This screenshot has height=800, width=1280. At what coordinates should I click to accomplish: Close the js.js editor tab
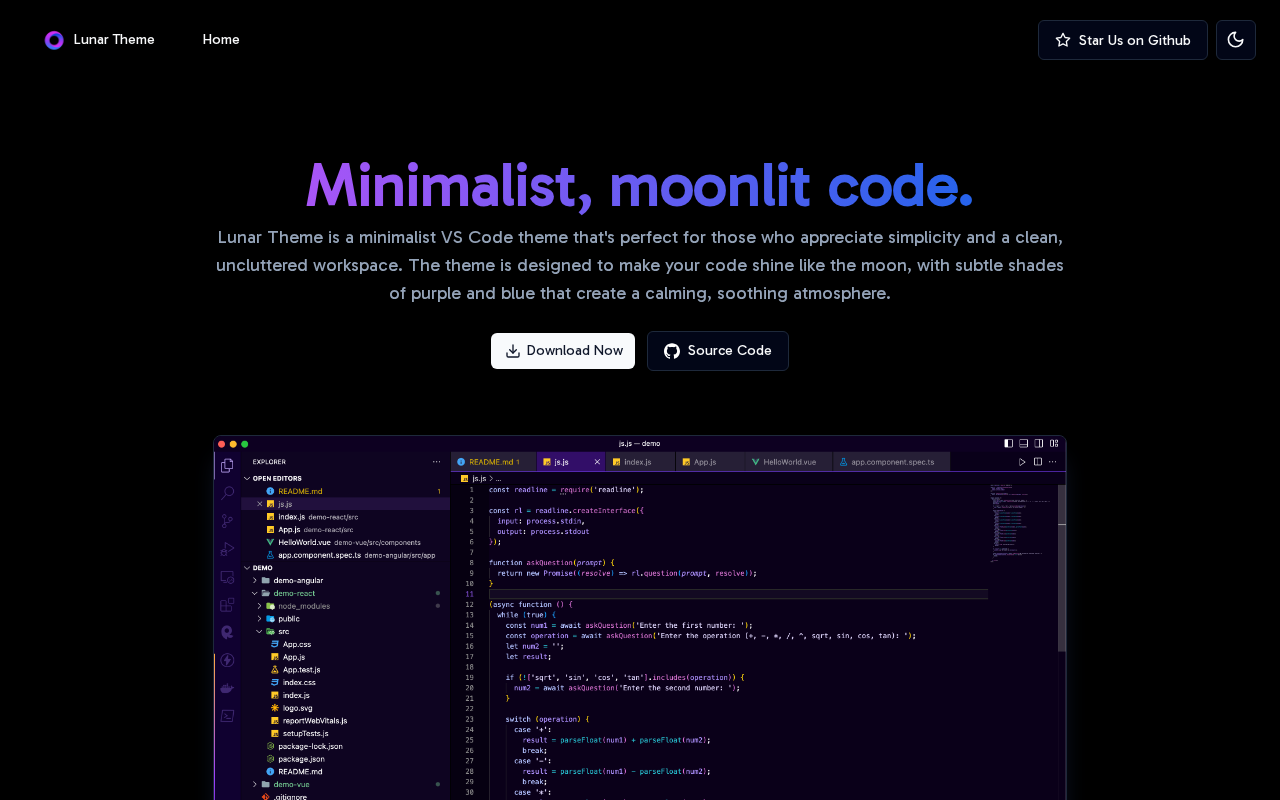click(x=597, y=462)
